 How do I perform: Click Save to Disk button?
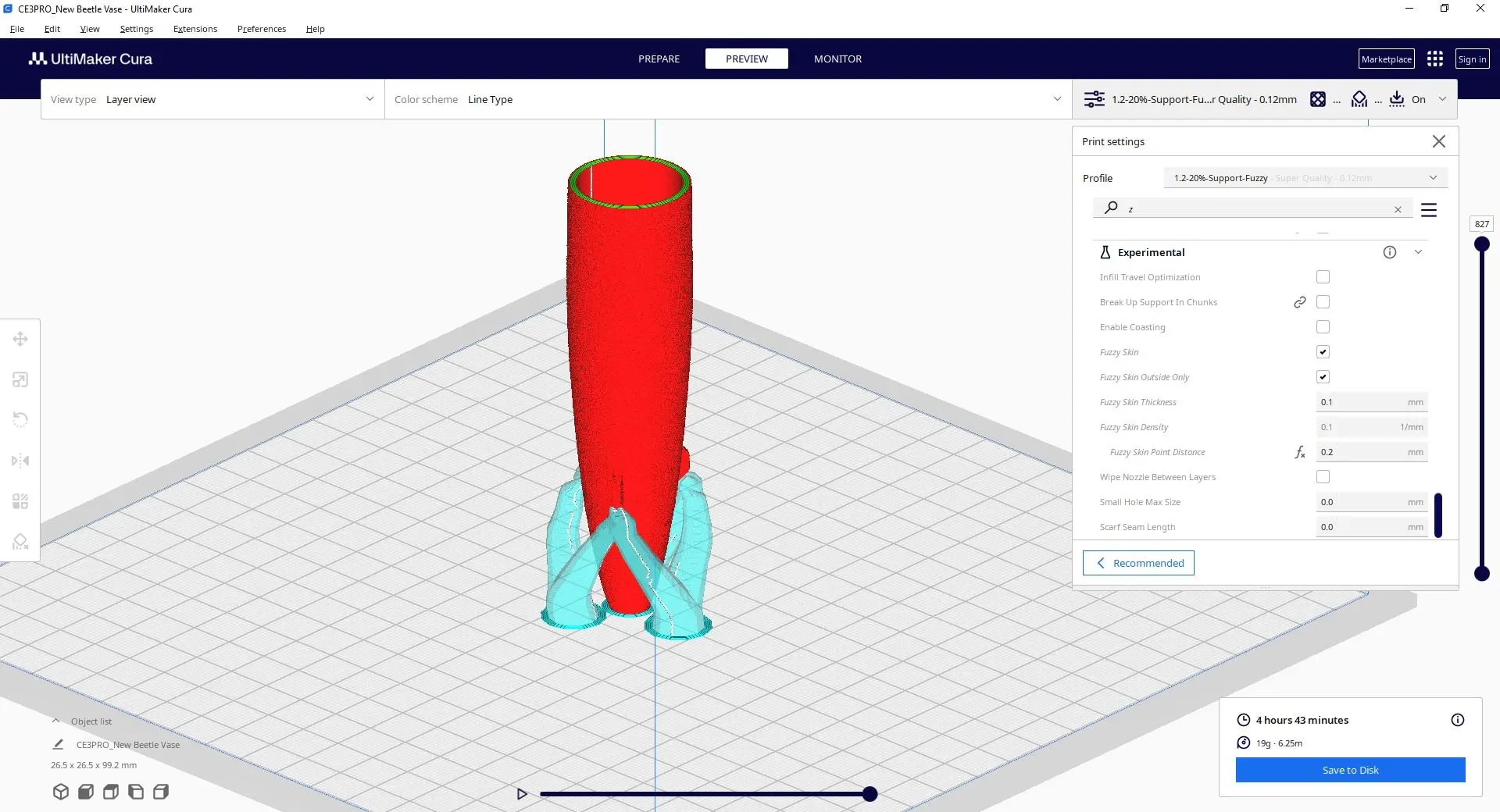coord(1351,770)
